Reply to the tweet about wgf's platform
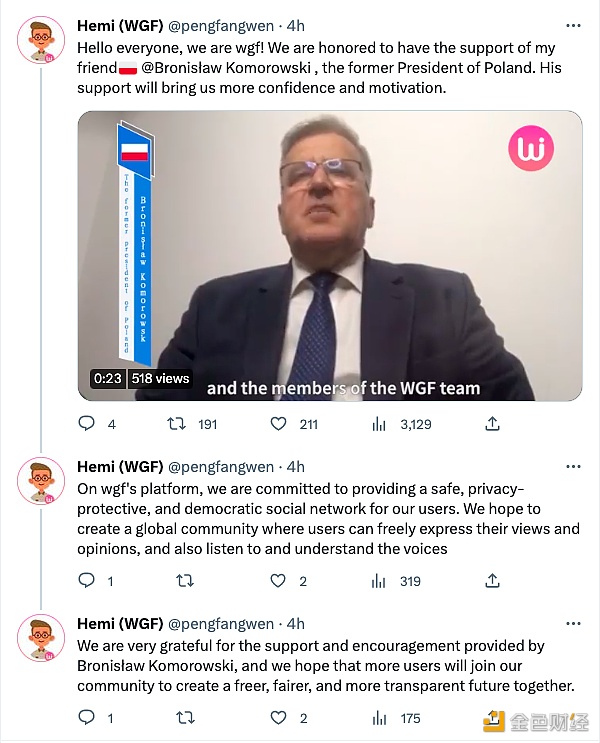The image size is (600, 743). coord(87,581)
